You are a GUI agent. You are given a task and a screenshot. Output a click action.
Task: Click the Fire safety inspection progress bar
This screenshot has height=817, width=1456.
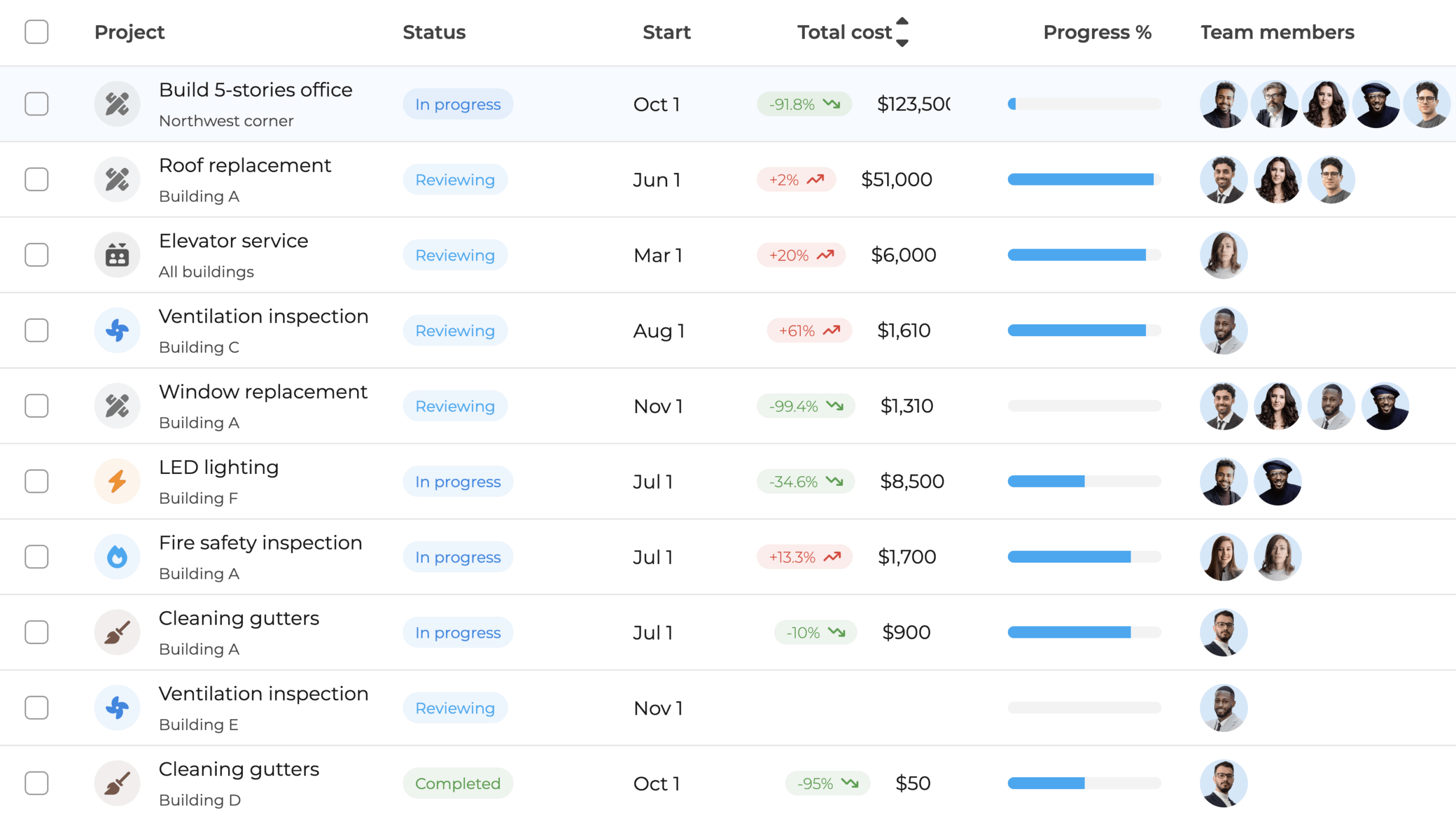pyautogui.click(x=1084, y=557)
